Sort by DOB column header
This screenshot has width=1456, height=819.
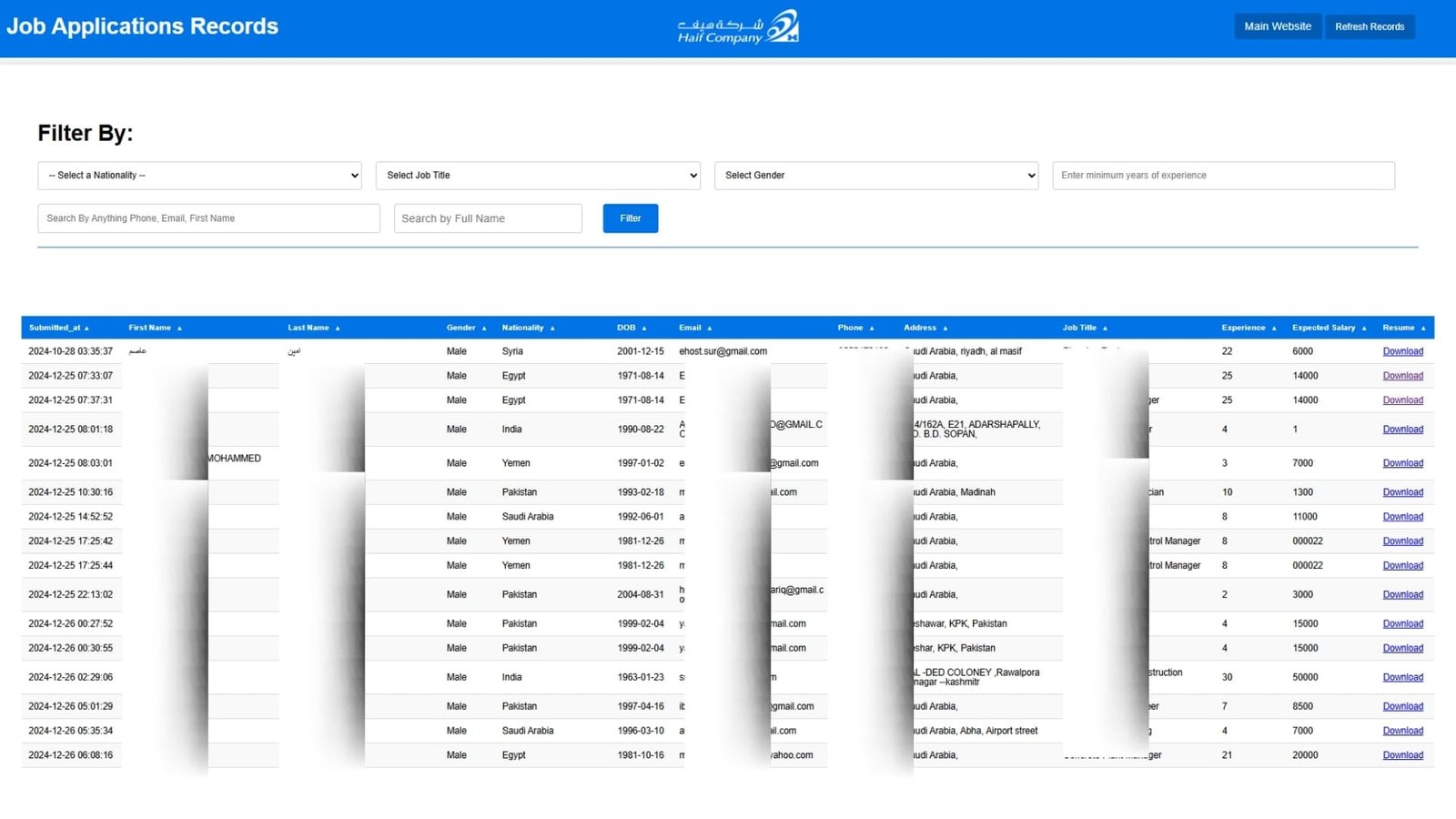pos(632,328)
